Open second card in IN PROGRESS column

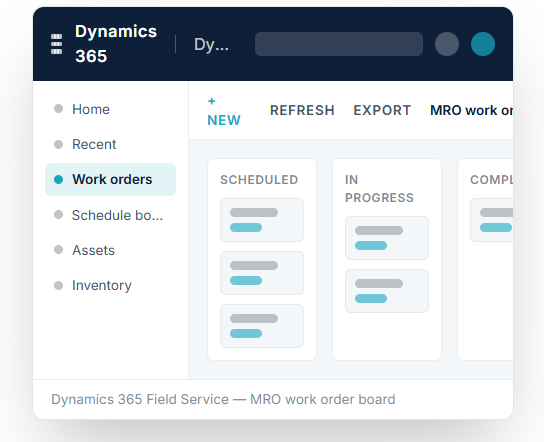coord(387,291)
